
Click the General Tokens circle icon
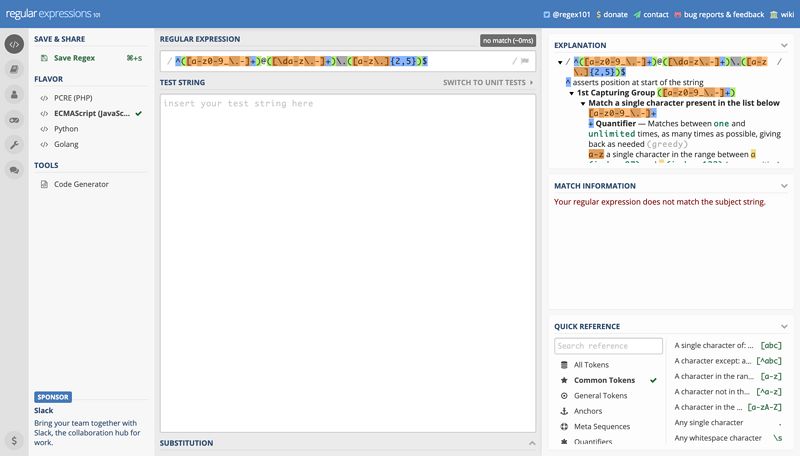[x=564, y=396]
